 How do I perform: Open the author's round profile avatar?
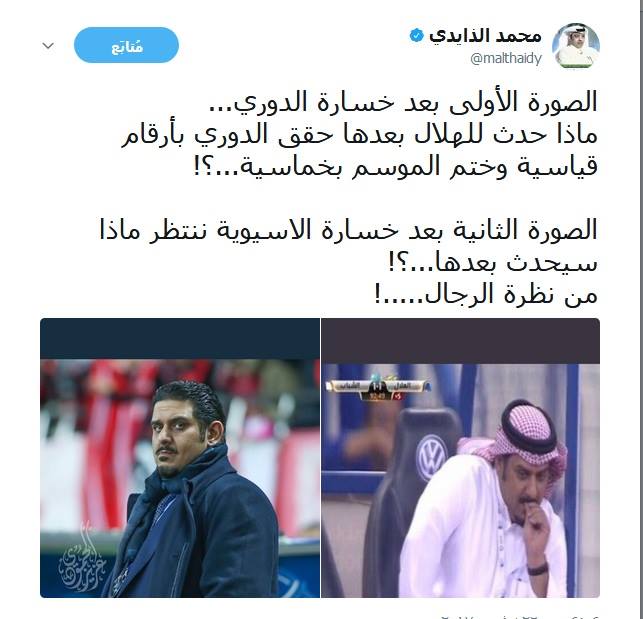coord(576,46)
